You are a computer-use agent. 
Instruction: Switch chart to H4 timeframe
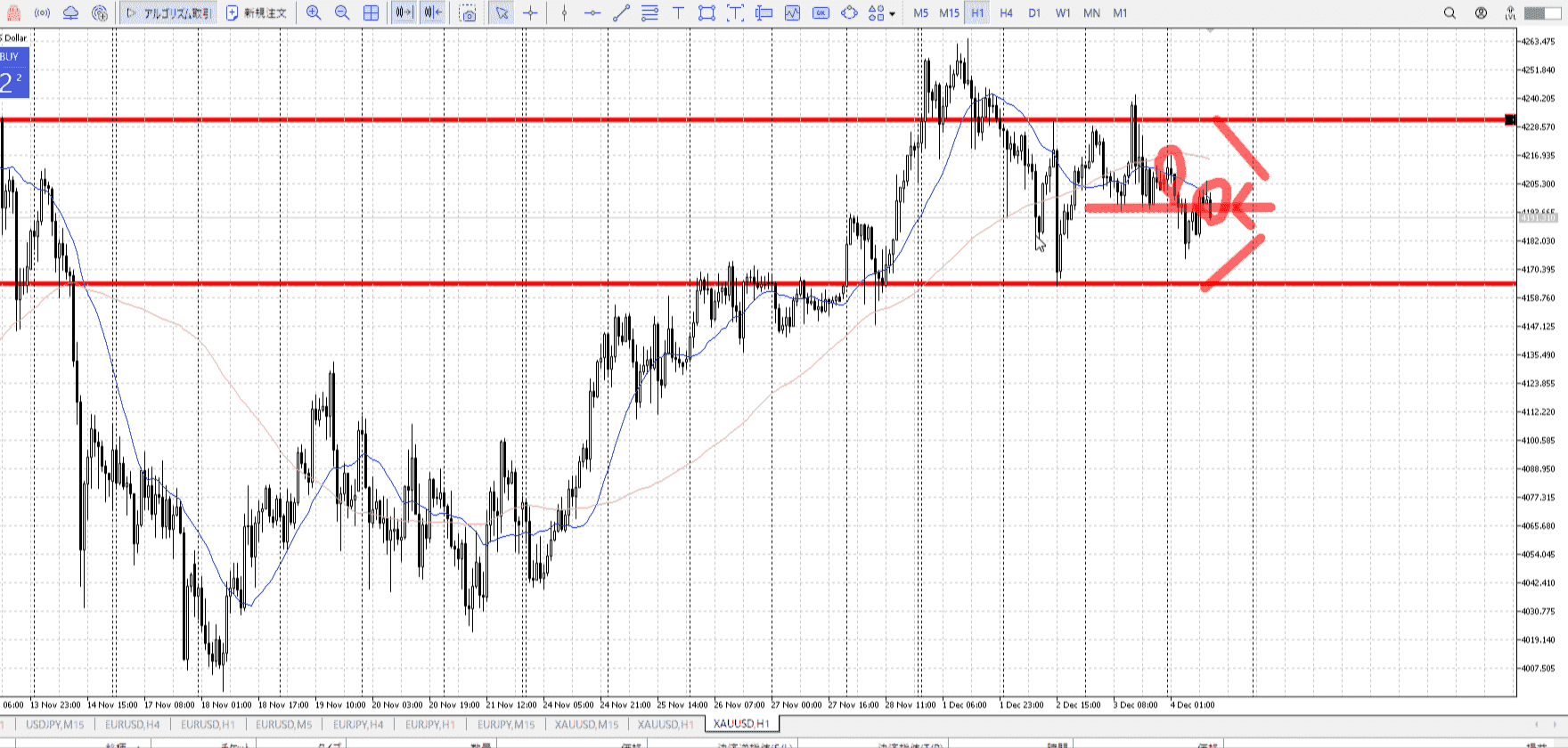coord(1006,13)
